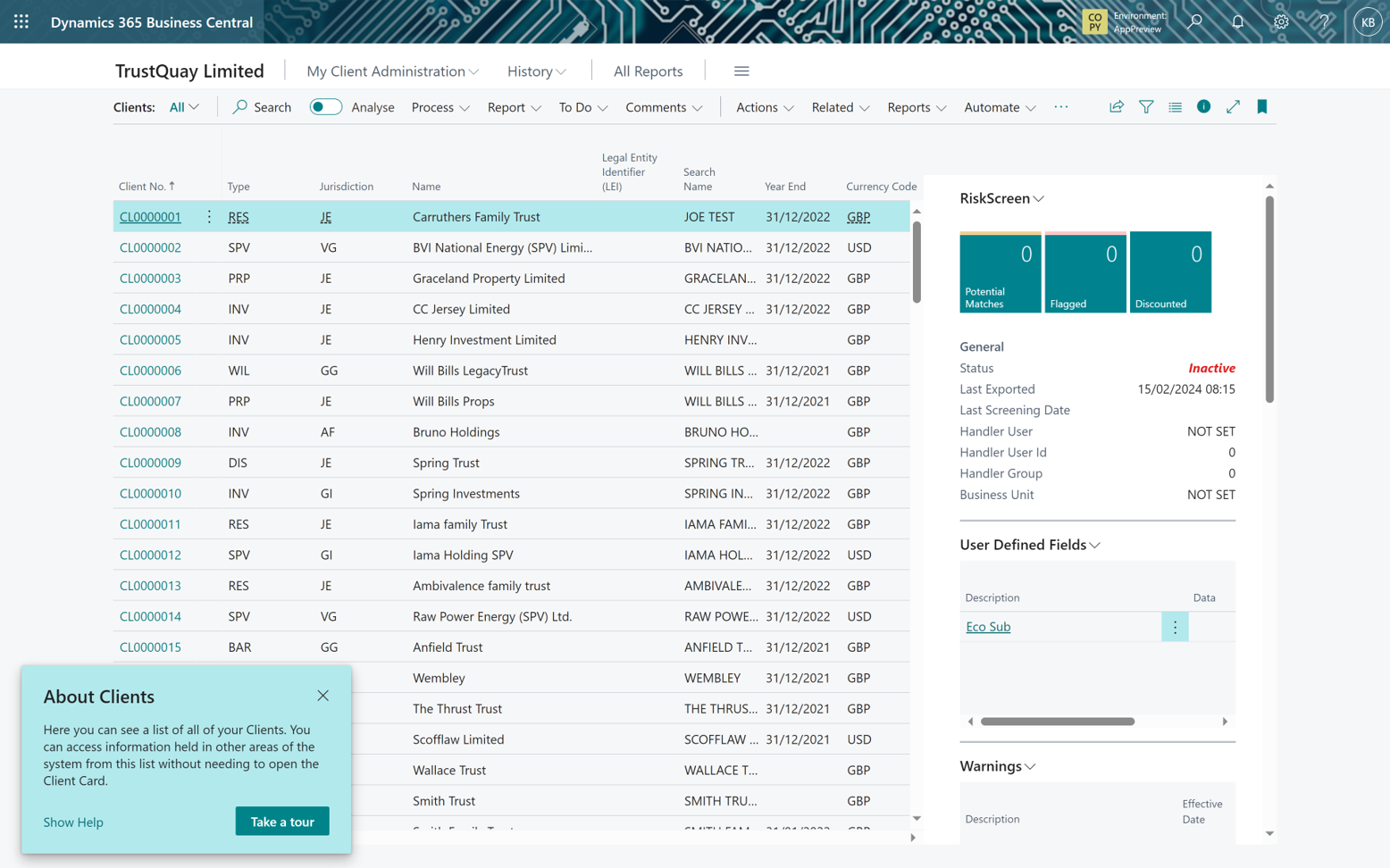Expand the Process dropdown menu
This screenshot has height=868, width=1390.
440,106
